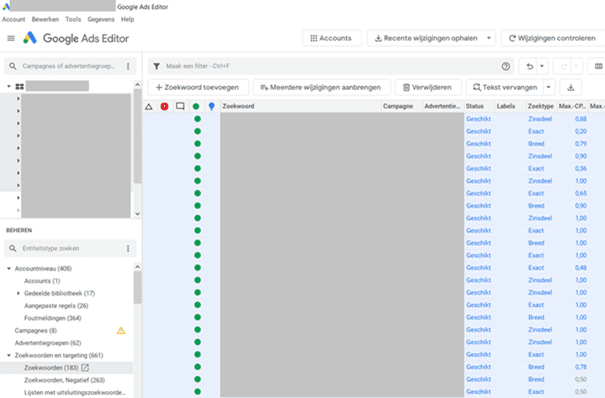Click the Google Ads Editor logo
Image resolution: width=605 pixels, height=398 pixels.
click(x=30, y=38)
